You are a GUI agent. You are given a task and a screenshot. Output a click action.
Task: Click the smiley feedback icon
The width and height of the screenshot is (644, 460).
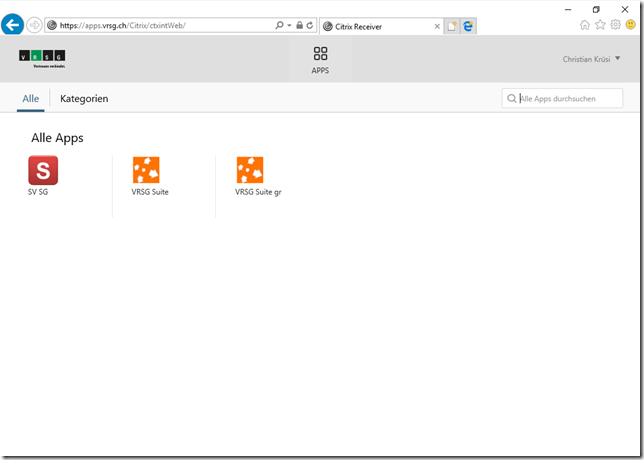[x=630, y=25]
